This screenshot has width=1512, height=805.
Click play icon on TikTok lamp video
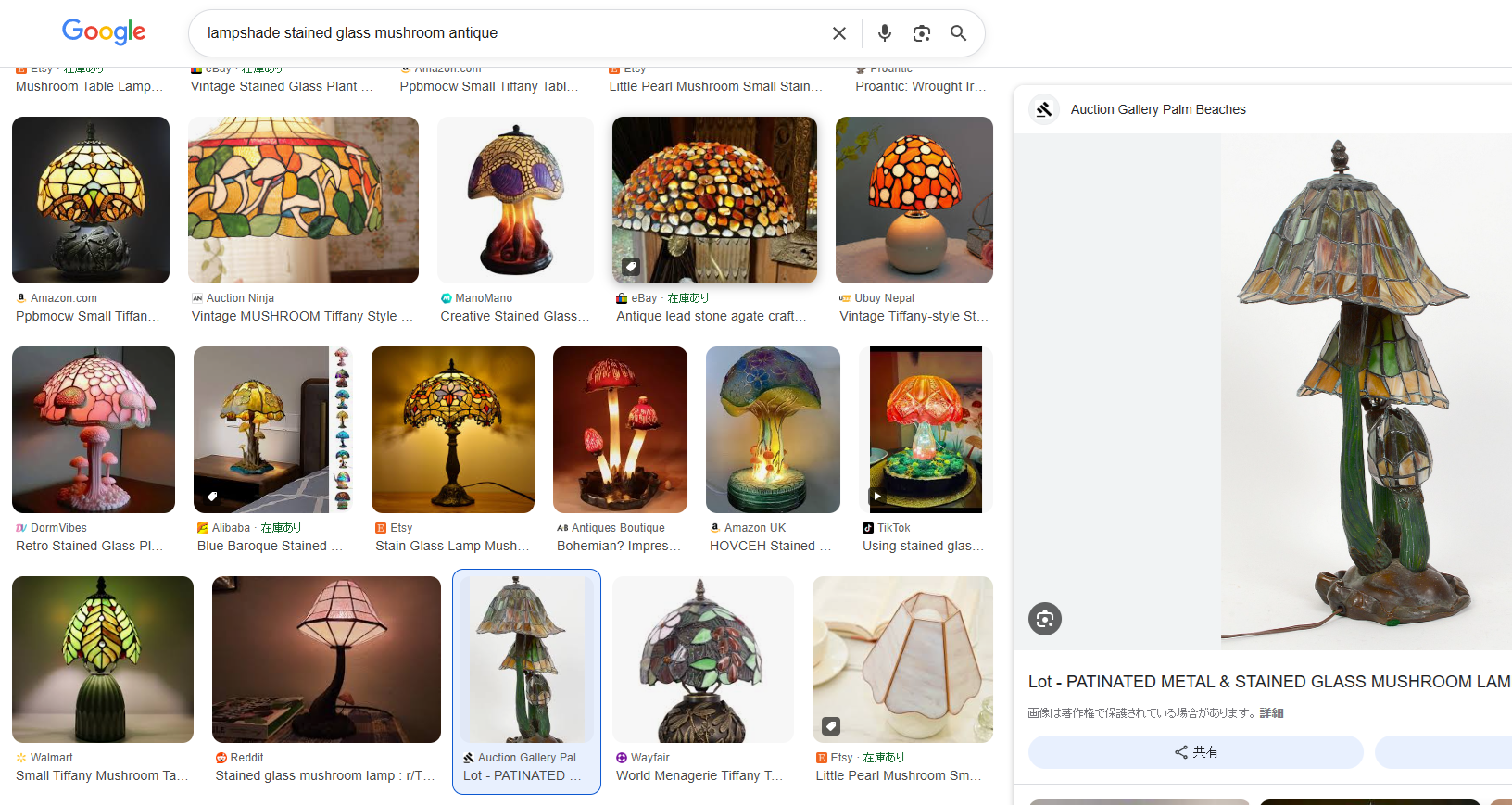point(877,497)
